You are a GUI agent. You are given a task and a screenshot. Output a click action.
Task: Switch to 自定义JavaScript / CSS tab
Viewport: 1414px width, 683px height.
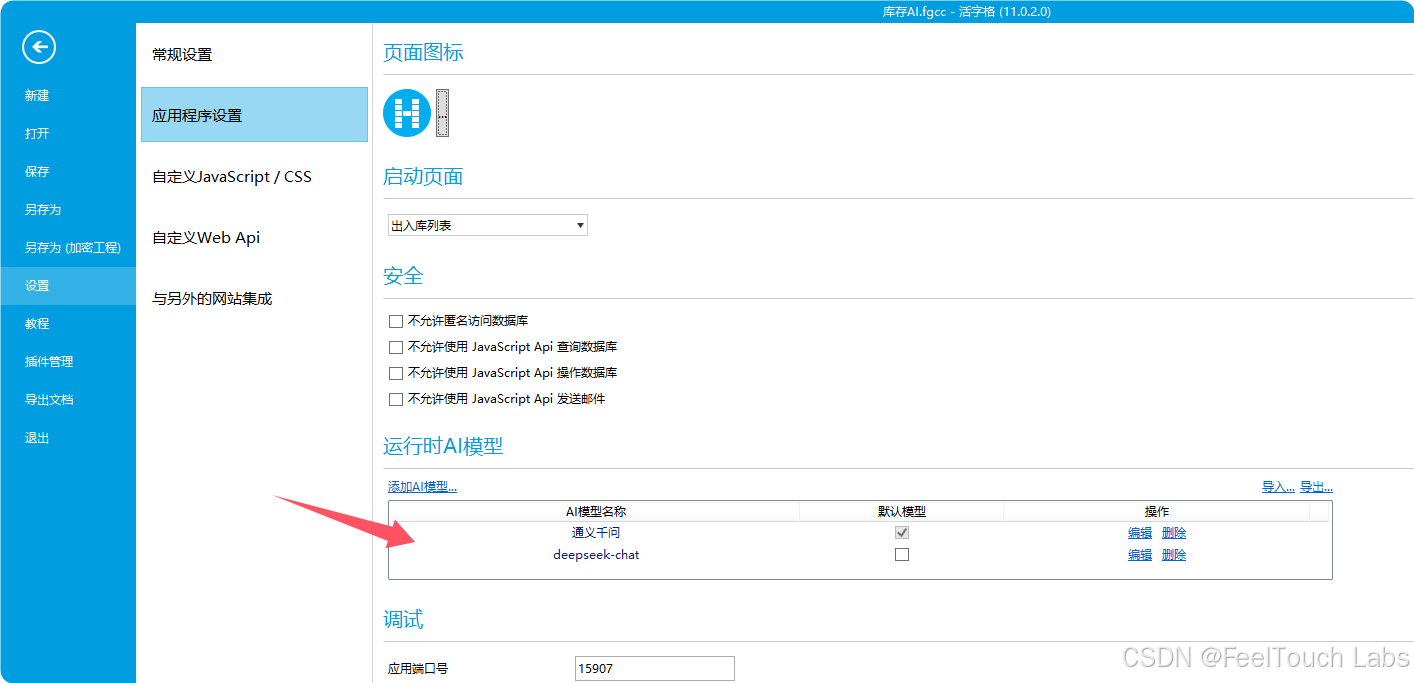[x=254, y=177]
